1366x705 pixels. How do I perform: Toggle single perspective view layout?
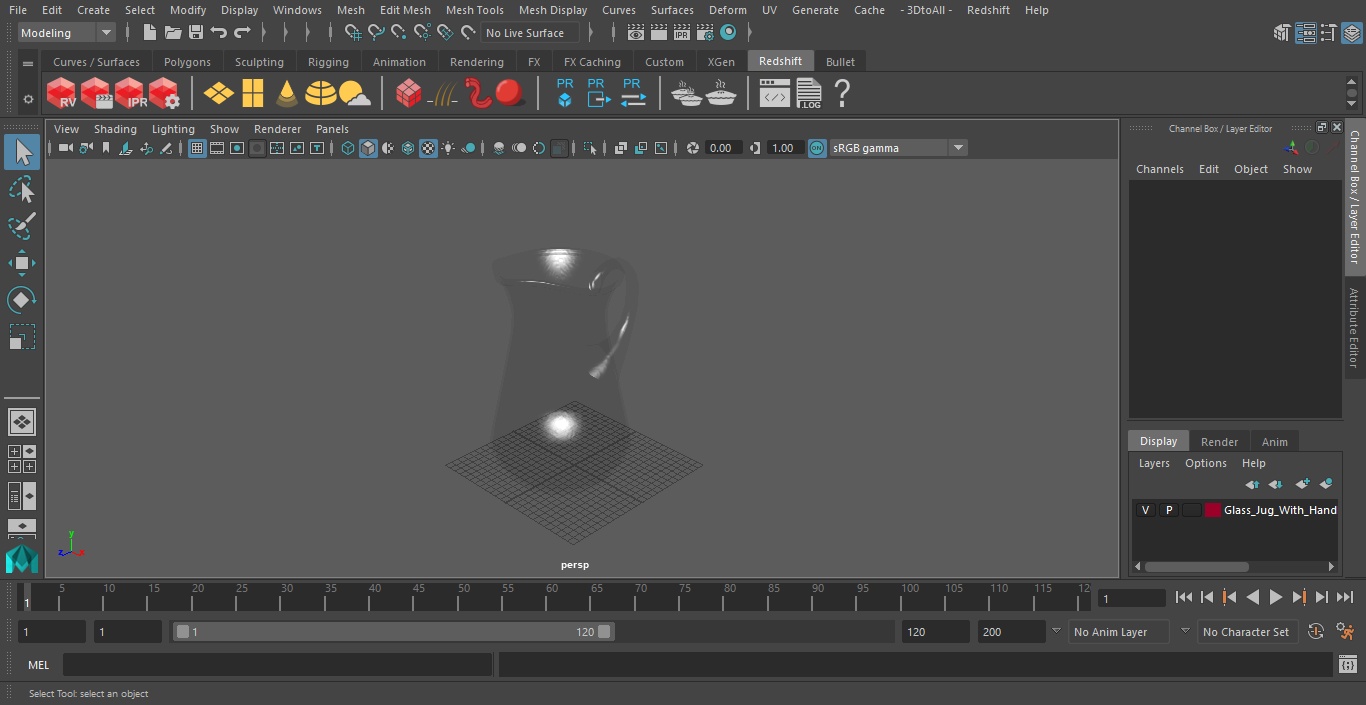click(21, 422)
